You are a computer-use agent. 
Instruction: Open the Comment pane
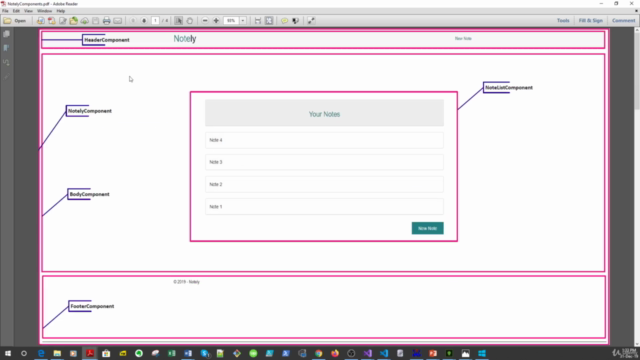click(623, 20)
